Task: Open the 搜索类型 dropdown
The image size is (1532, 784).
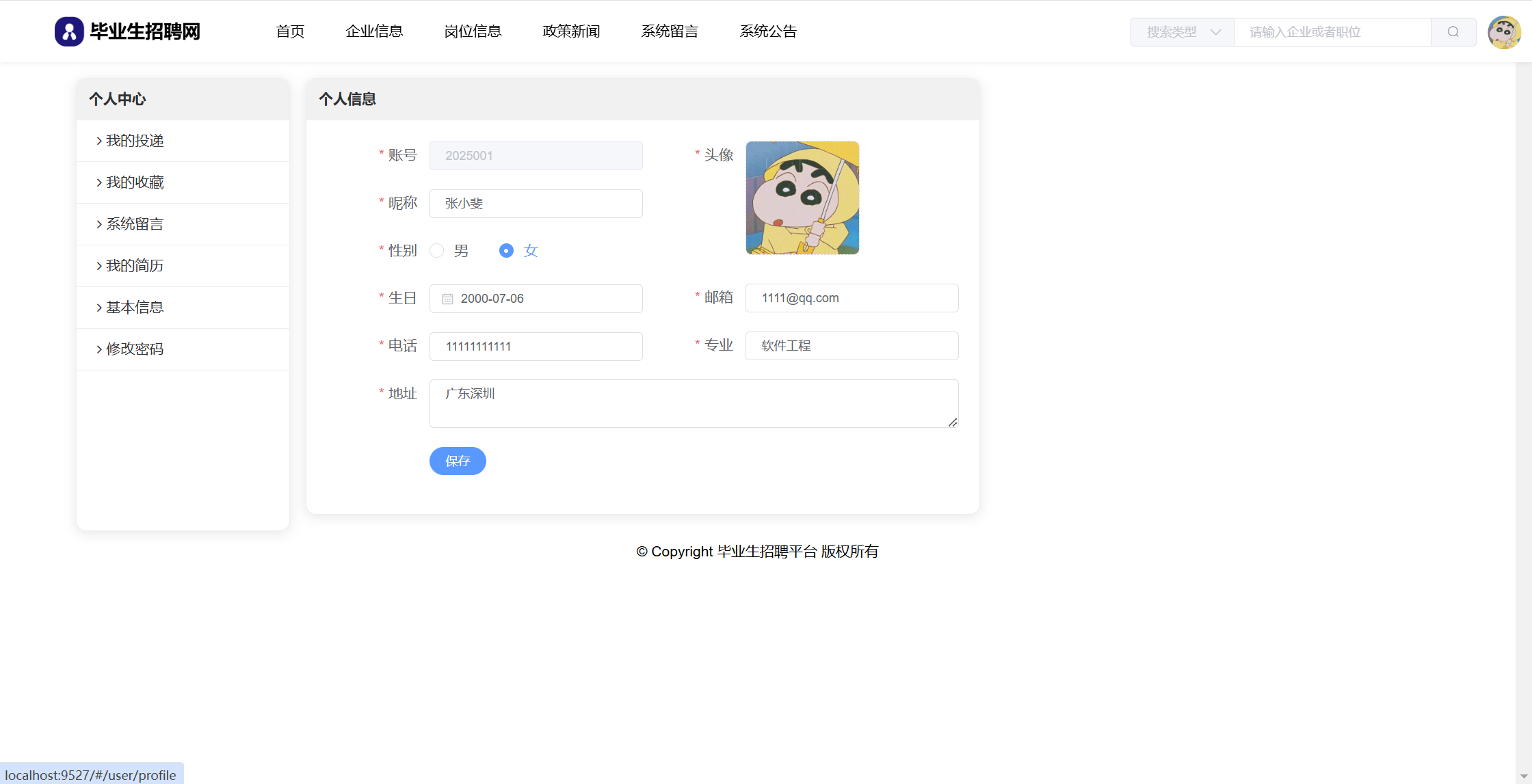Action: pyautogui.click(x=1183, y=32)
